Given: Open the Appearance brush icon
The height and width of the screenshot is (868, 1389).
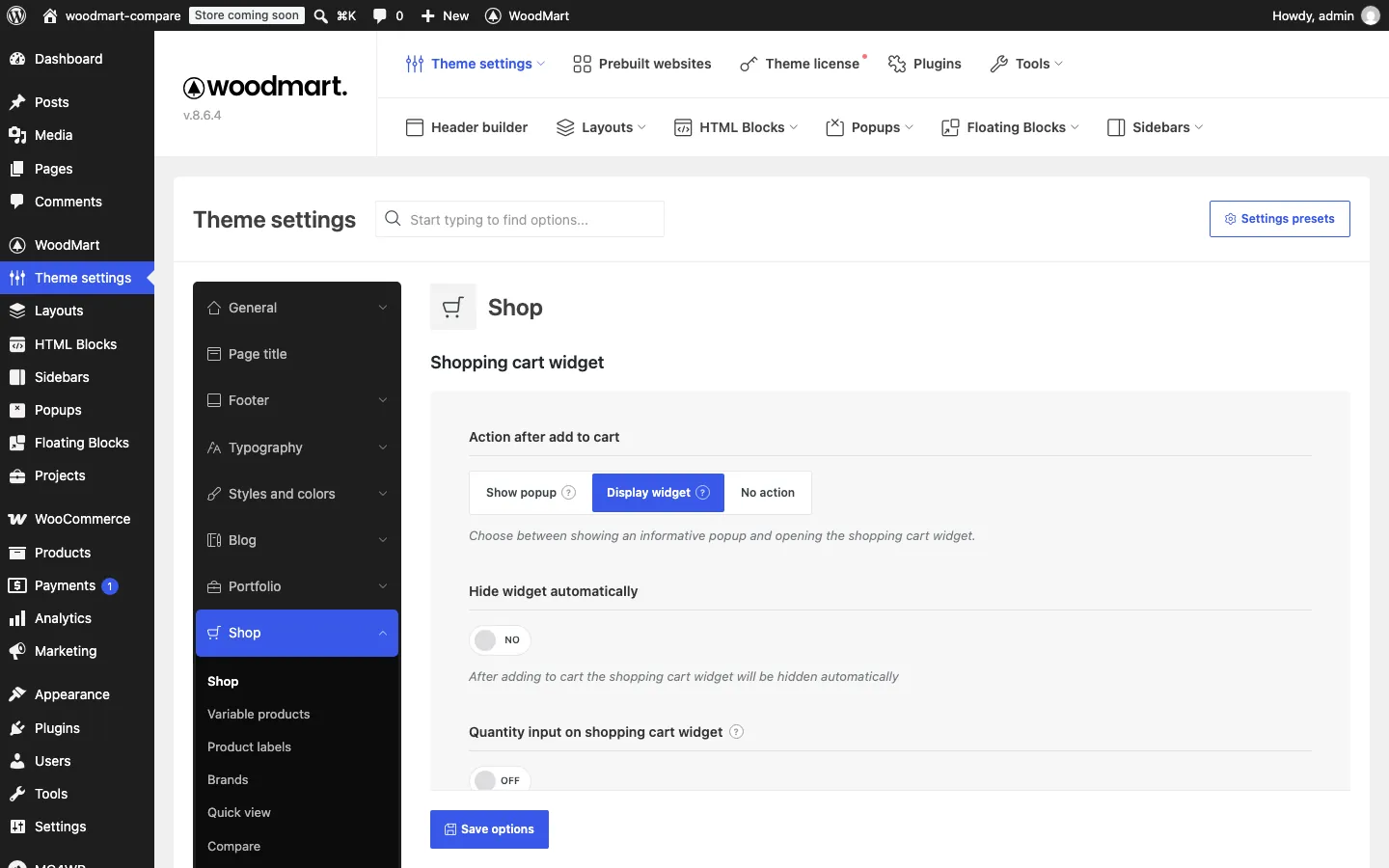Looking at the screenshot, I should tap(17, 694).
